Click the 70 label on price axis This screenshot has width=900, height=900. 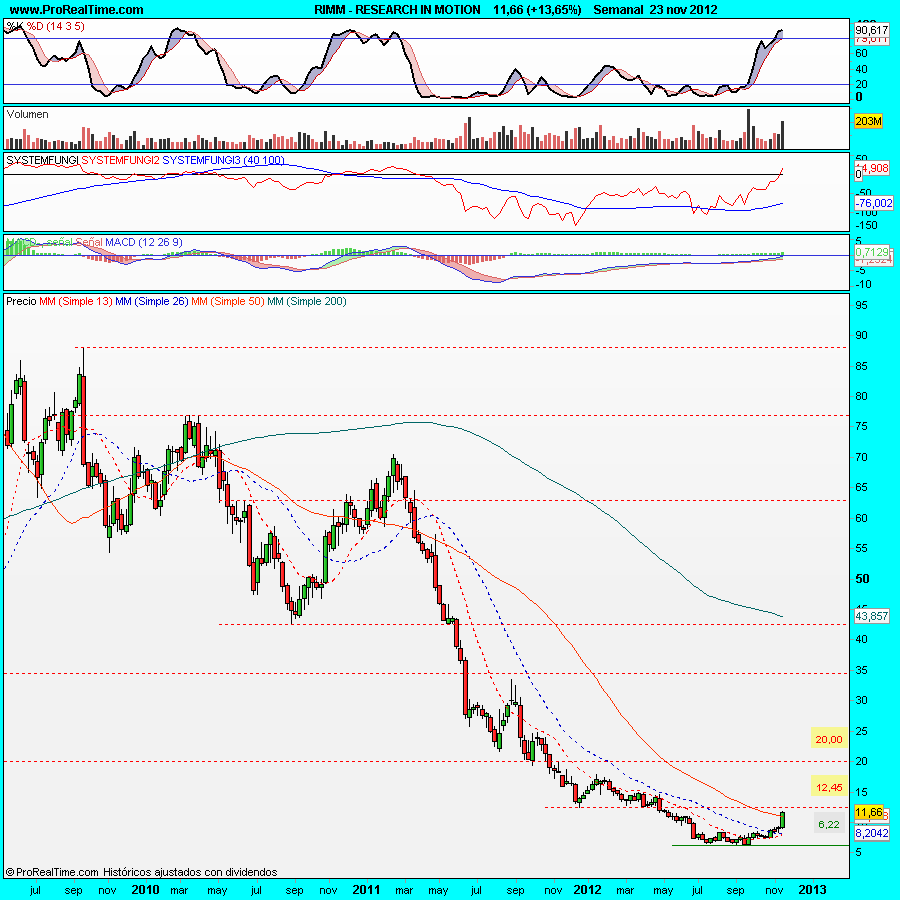click(x=862, y=457)
